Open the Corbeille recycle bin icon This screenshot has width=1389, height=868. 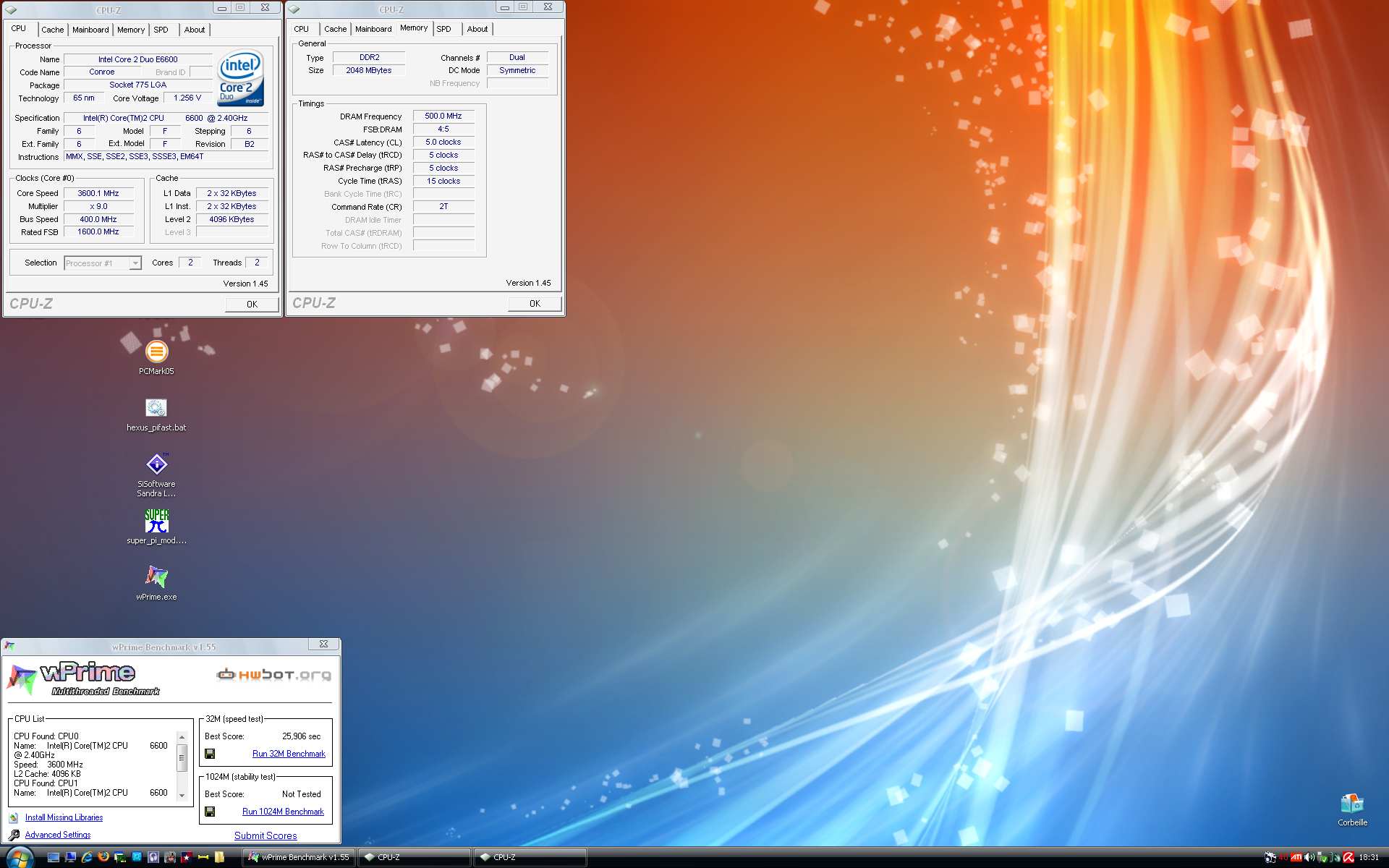1351,809
